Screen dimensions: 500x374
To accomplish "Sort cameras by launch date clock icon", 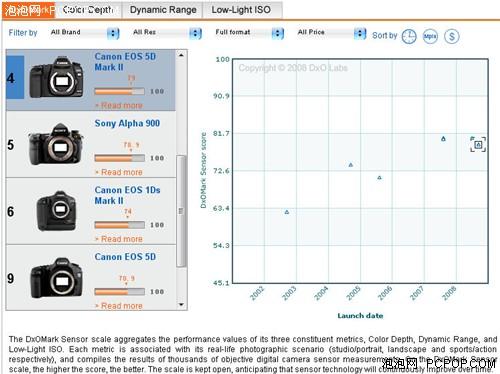I will coord(409,36).
